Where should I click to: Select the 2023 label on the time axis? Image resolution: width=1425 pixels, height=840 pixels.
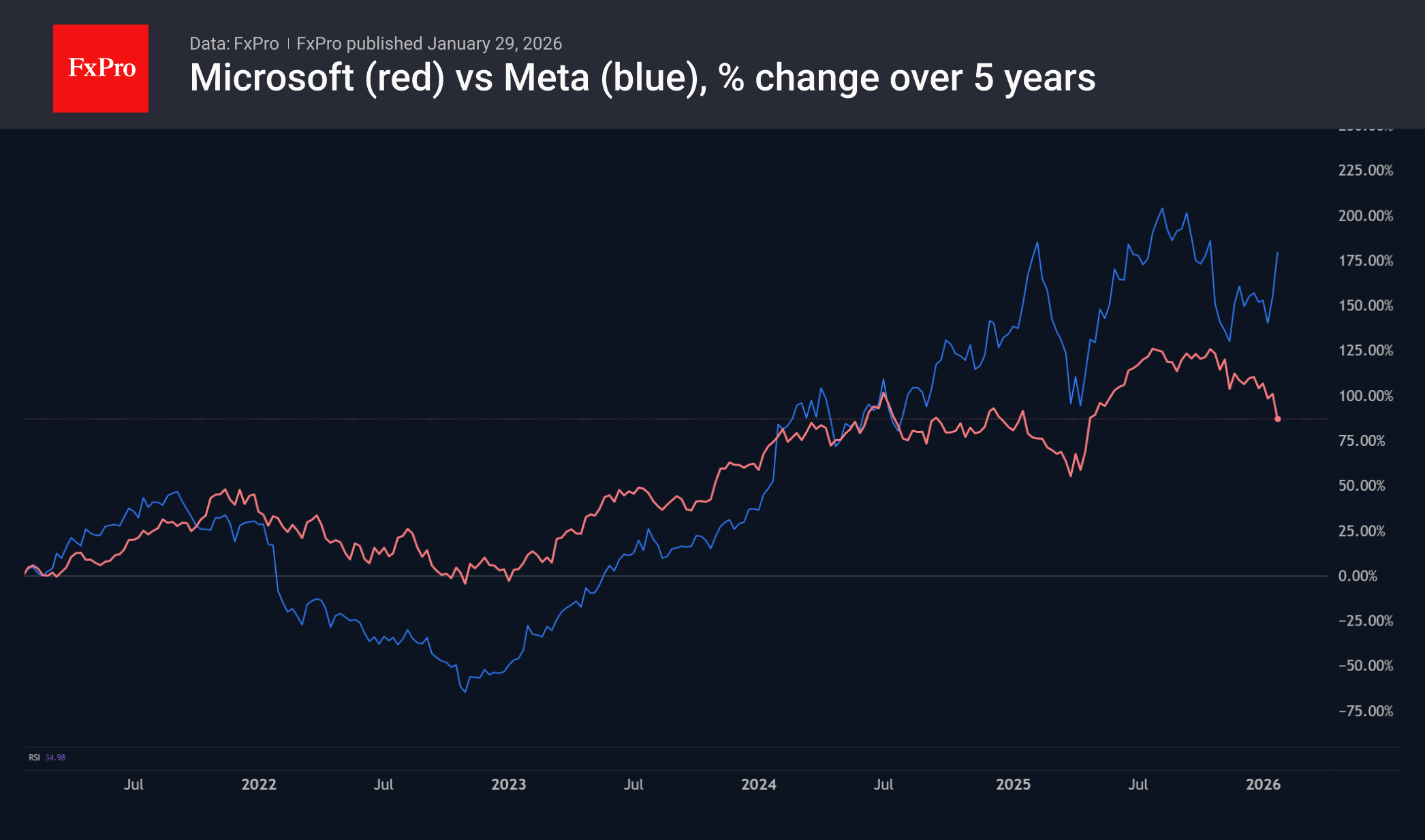[x=508, y=785]
